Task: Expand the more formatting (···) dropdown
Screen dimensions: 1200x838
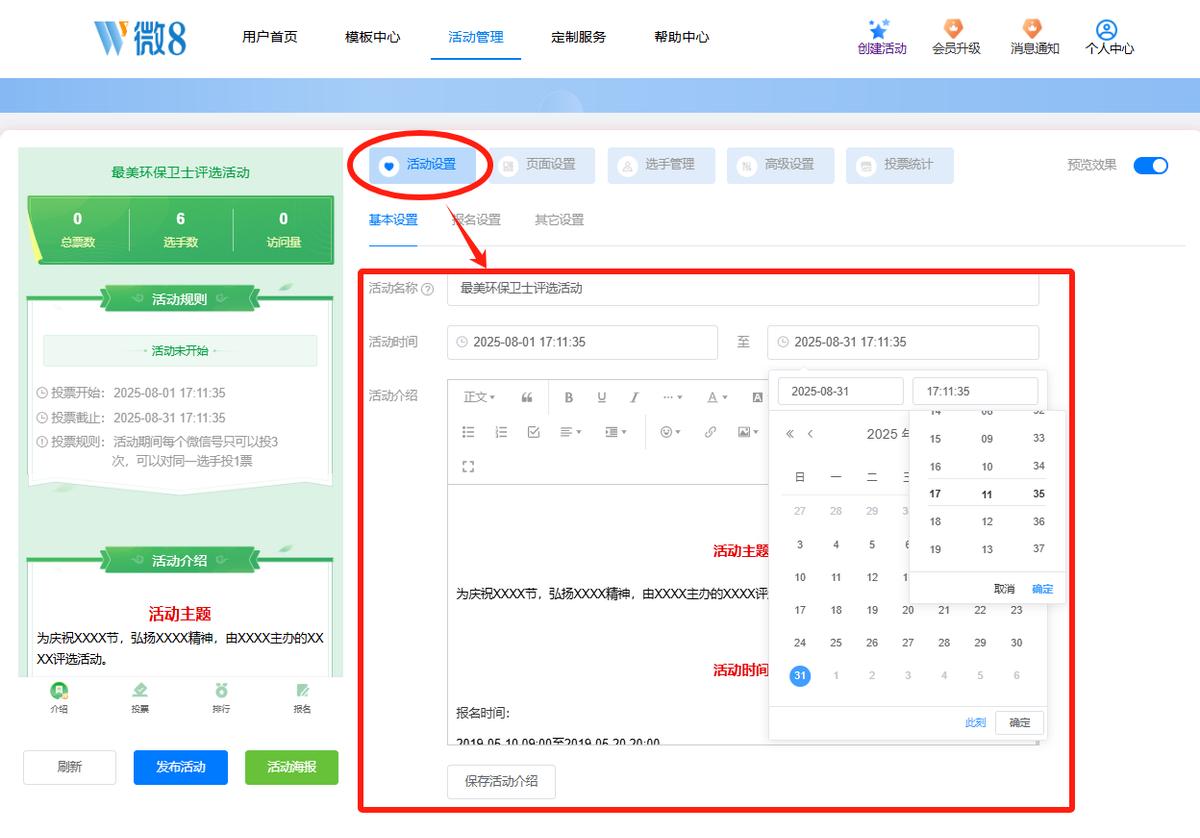Action: coord(674,397)
